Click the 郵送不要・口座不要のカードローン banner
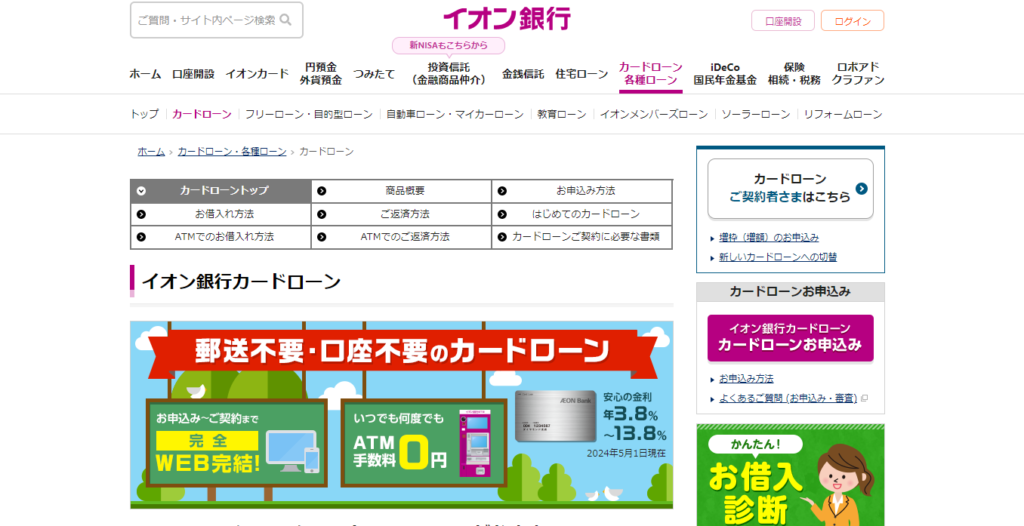Image resolution: width=1024 pixels, height=526 pixels. pos(401,414)
